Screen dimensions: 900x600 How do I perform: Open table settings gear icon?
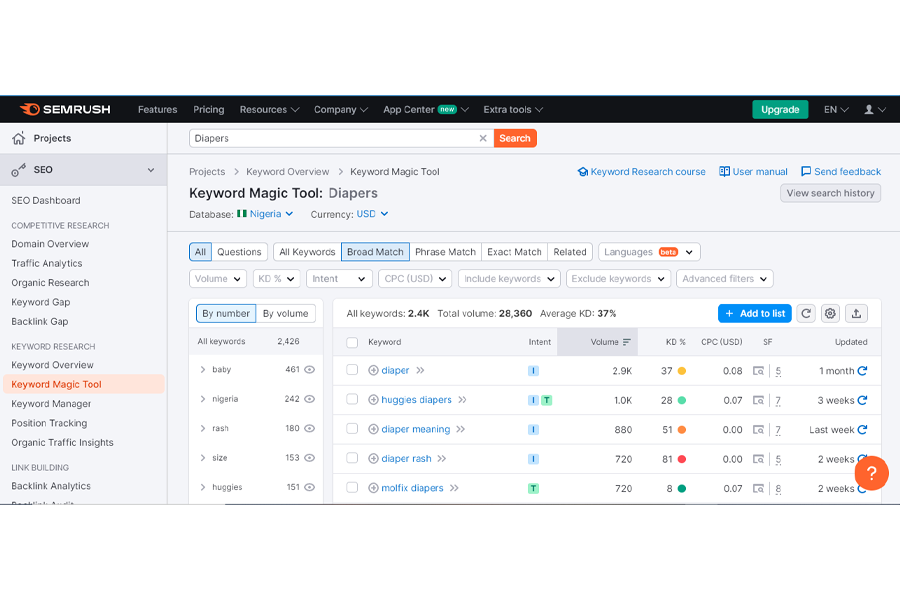coord(830,313)
